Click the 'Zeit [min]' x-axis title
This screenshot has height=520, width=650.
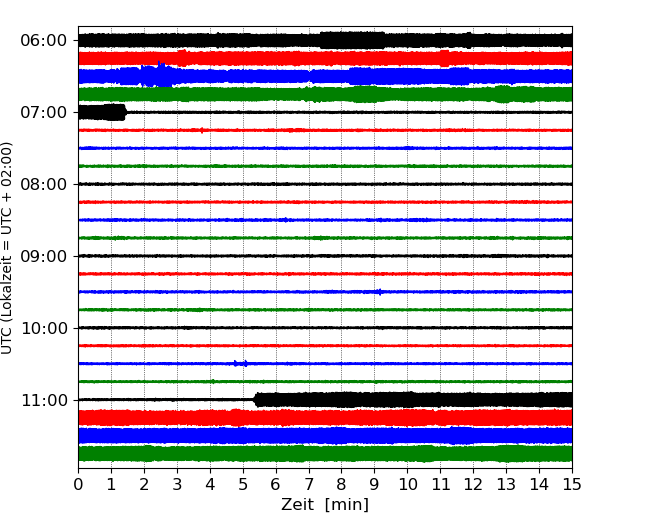click(x=325, y=505)
